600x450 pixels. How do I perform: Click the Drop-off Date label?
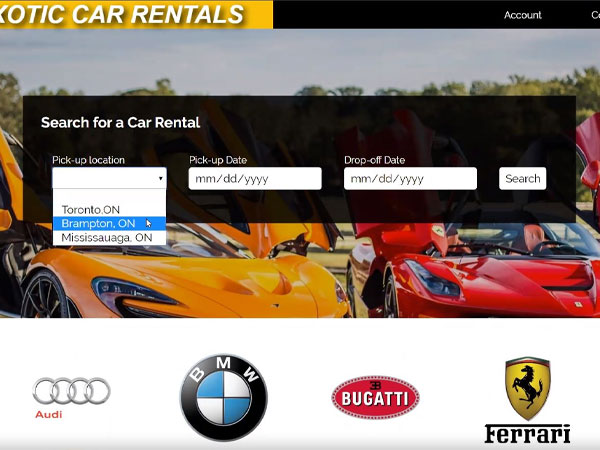[375, 160]
